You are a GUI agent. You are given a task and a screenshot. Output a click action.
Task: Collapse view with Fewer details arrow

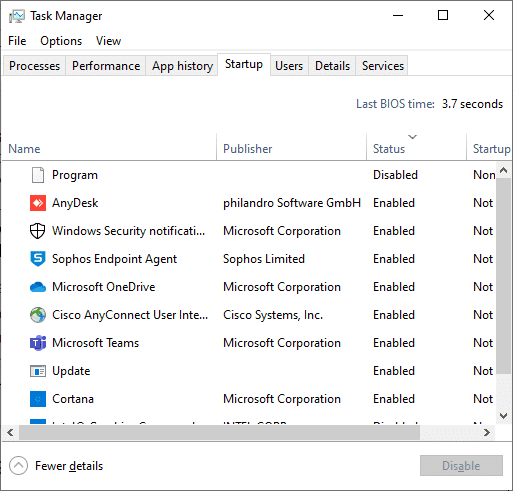pyautogui.click(x=18, y=465)
